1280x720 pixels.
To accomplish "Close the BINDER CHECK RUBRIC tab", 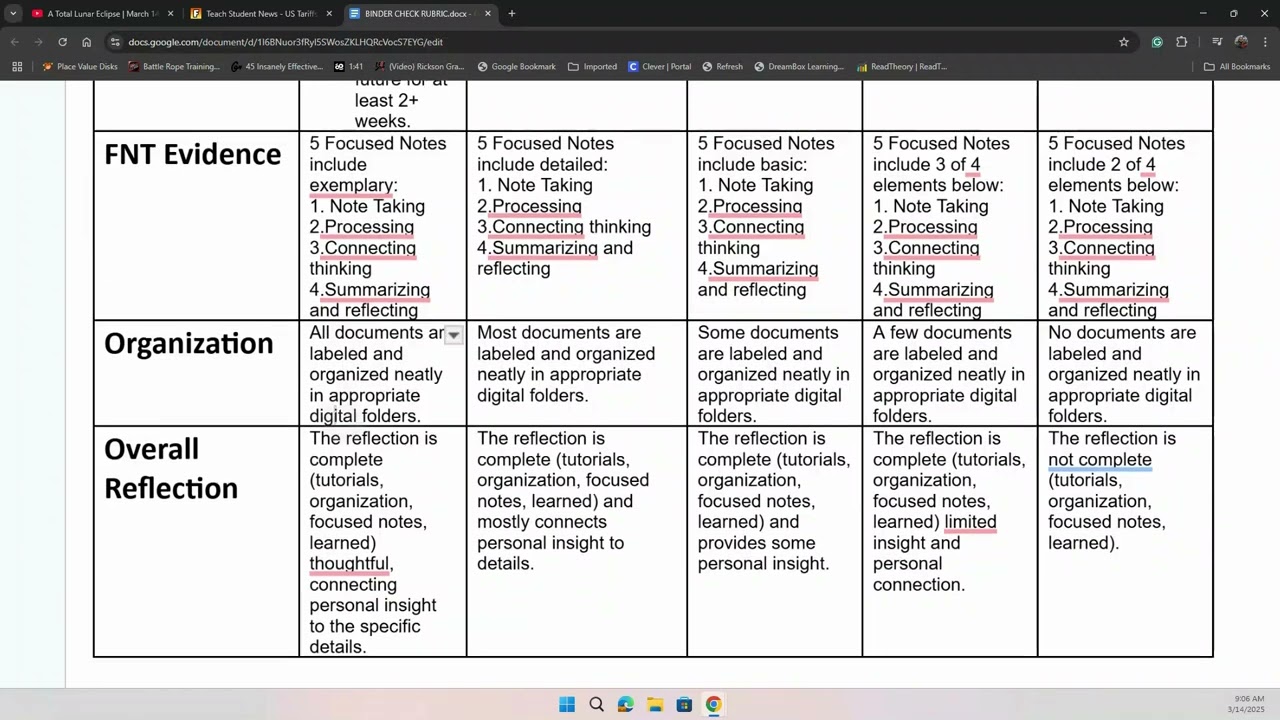I will point(488,14).
